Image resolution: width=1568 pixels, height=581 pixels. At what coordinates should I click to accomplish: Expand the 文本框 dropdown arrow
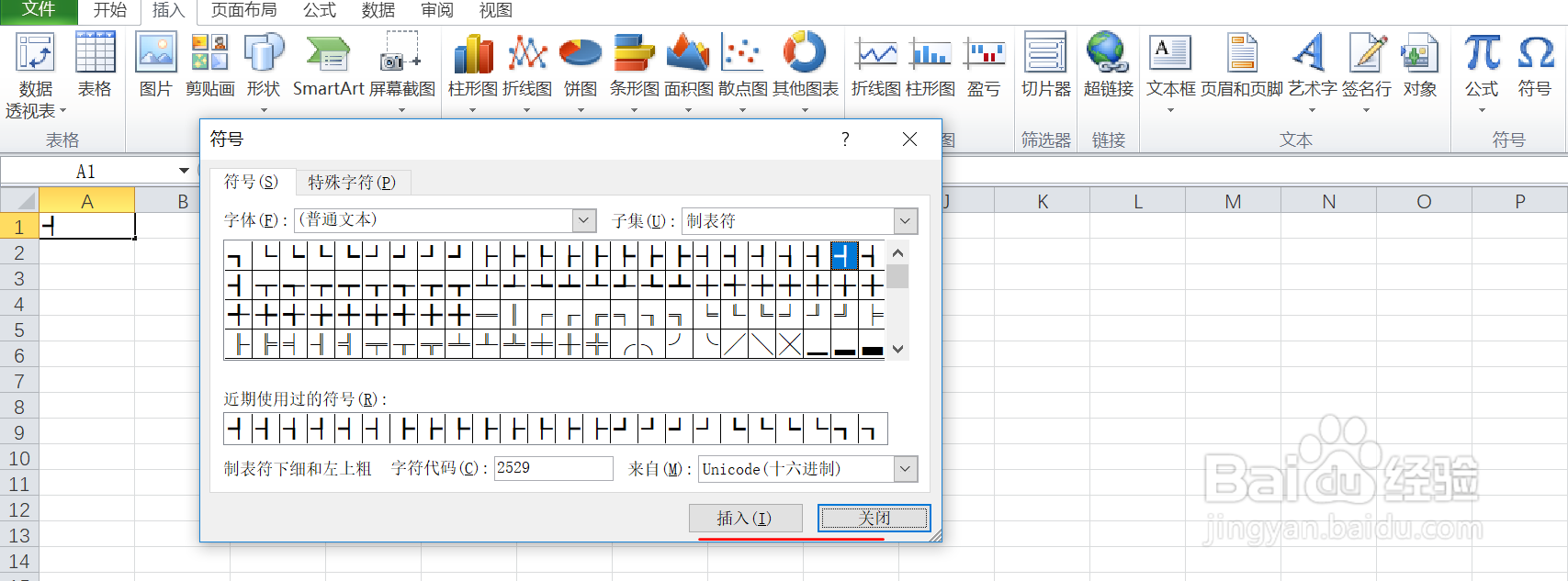point(1171,111)
